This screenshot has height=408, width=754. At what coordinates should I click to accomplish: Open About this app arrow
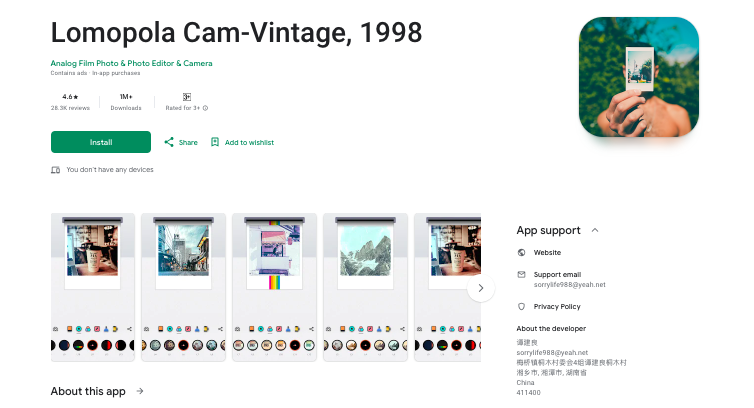click(140, 391)
